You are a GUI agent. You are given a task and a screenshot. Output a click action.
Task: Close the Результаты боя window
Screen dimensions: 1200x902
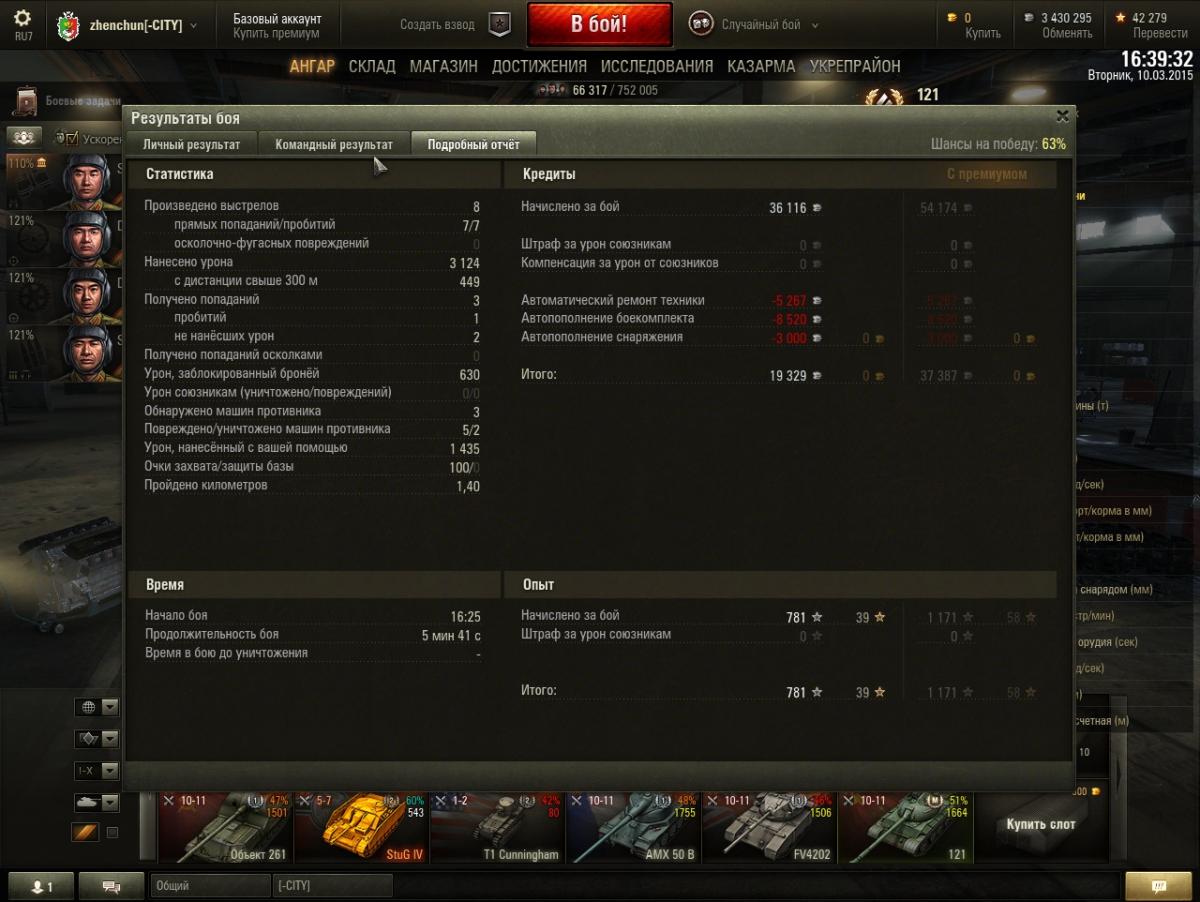point(1062,116)
